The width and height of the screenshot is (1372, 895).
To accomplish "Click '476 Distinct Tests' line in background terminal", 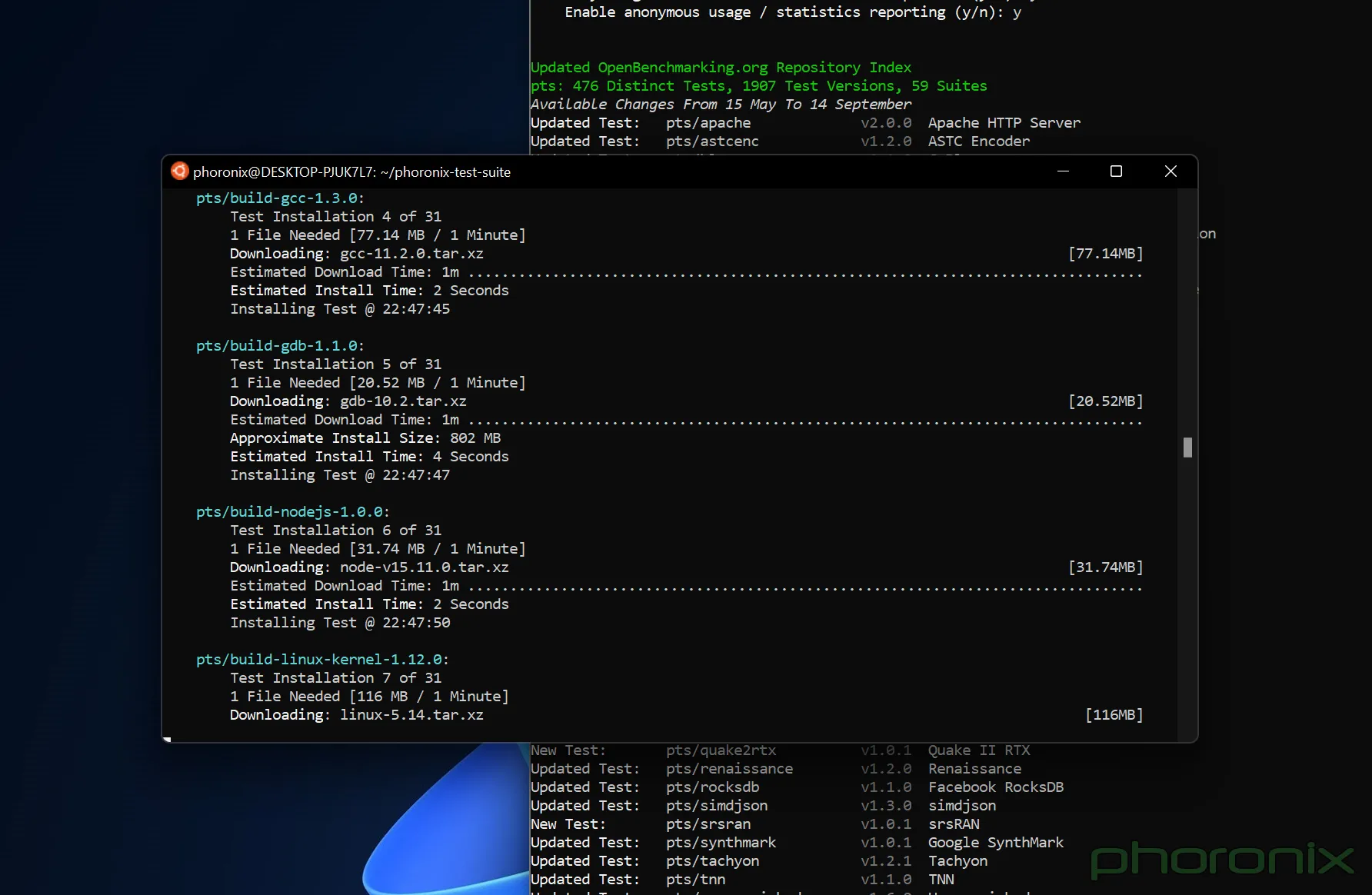I will [x=759, y=86].
